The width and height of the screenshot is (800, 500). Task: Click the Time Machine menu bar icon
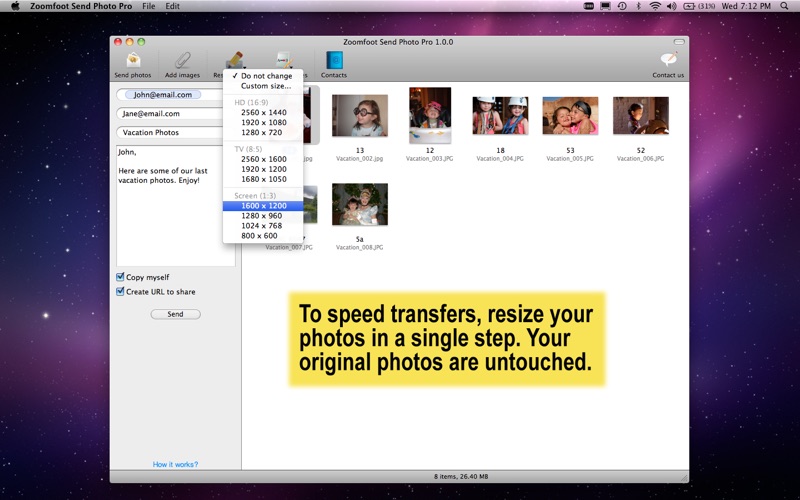tap(622, 6)
